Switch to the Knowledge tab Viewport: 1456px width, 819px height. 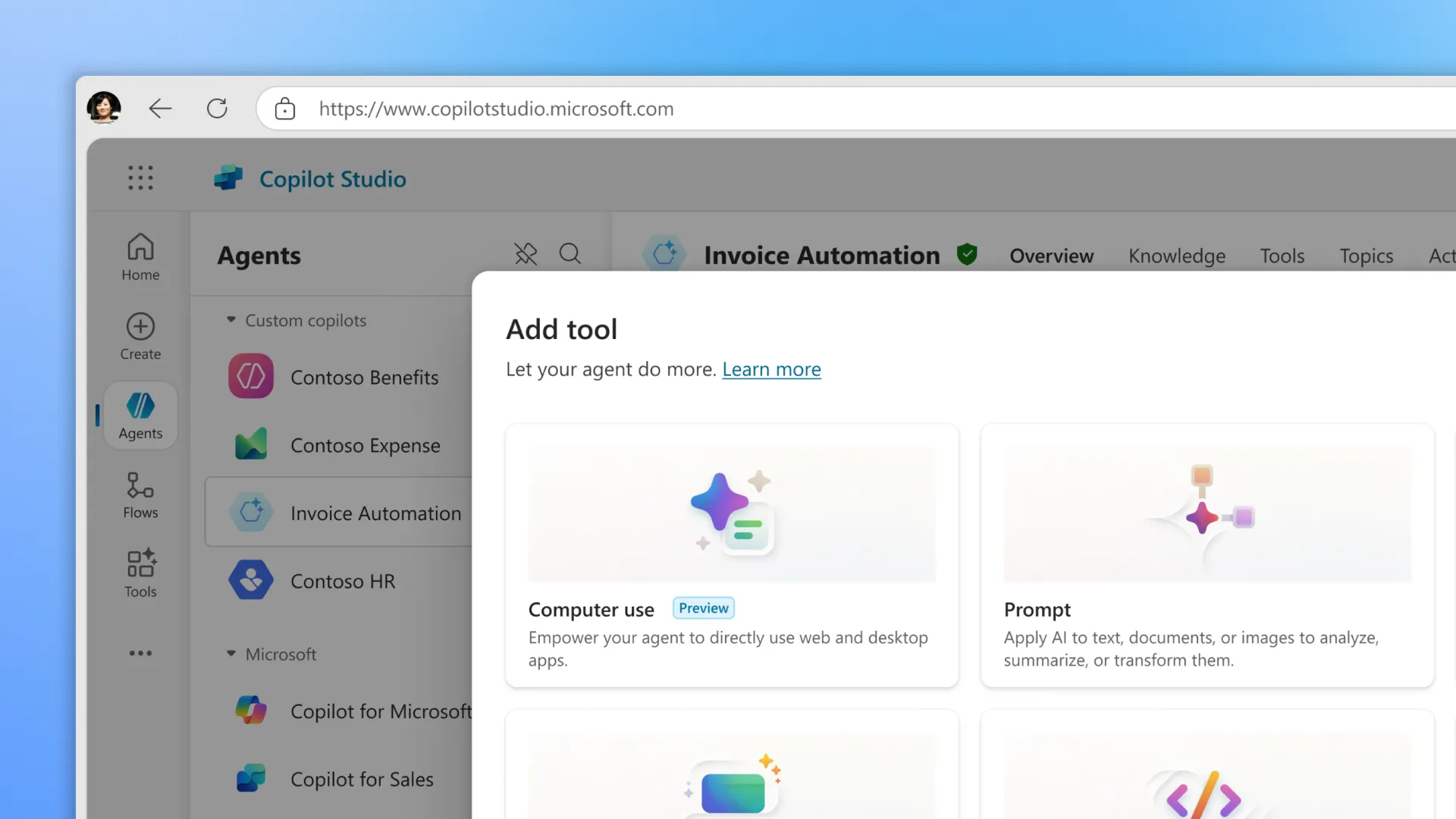[x=1177, y=256]
